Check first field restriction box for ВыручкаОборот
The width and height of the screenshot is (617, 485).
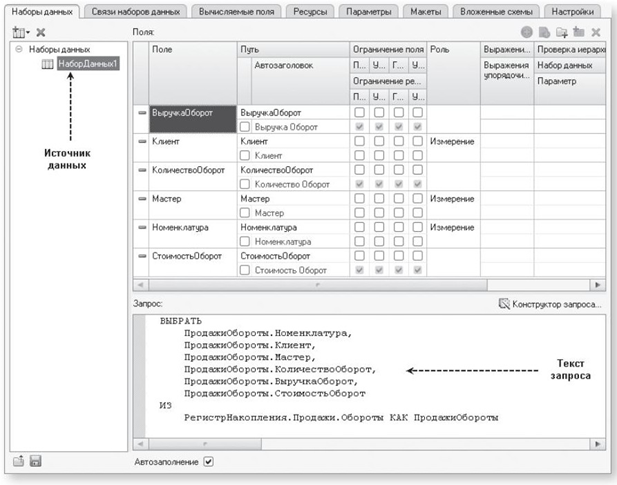pyautogui.click(x=359, y=112)
